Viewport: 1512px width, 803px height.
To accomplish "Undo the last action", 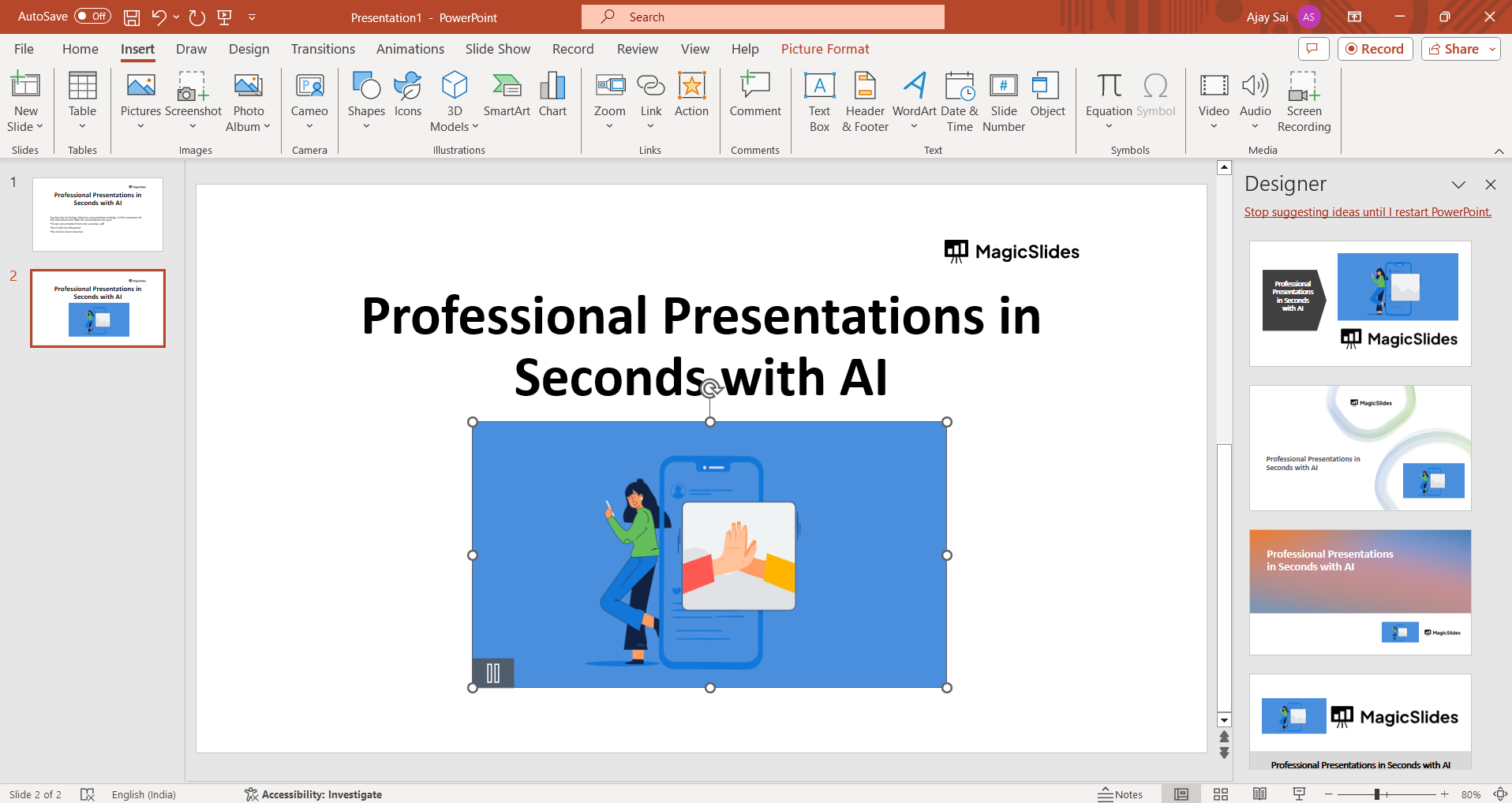I will (x=159, y=17).
